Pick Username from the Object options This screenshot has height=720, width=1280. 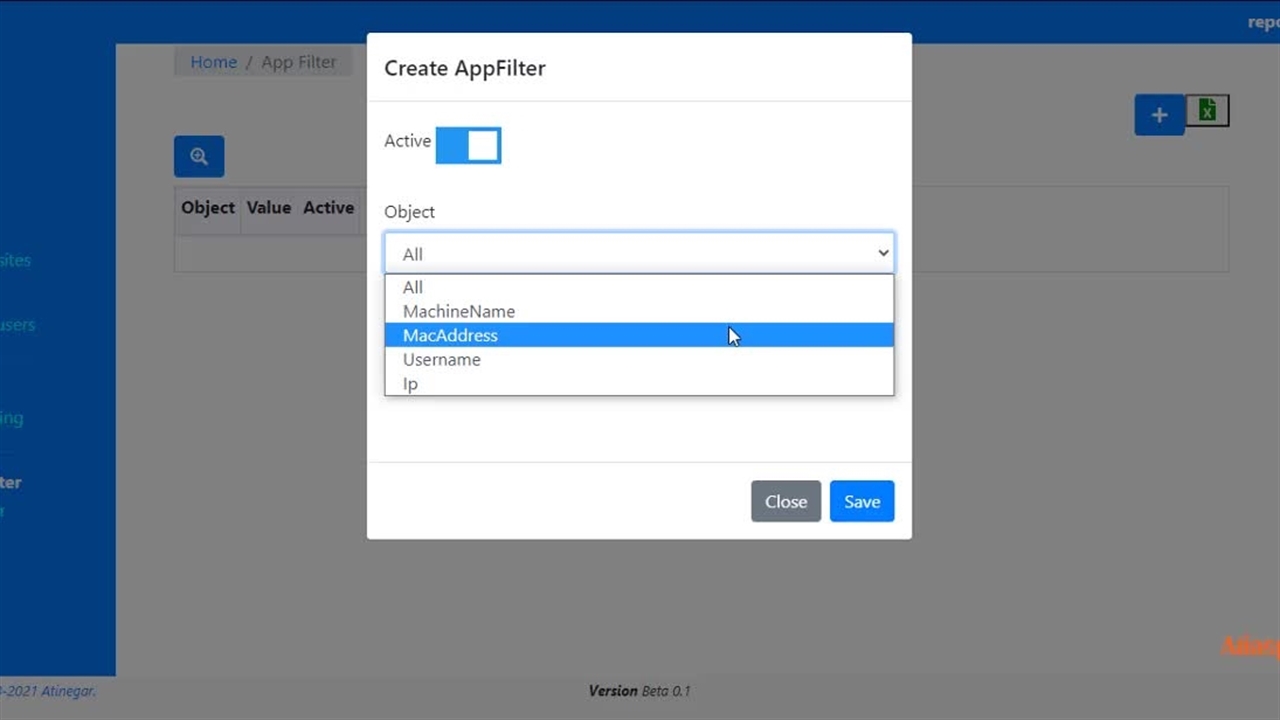[442, 359]
